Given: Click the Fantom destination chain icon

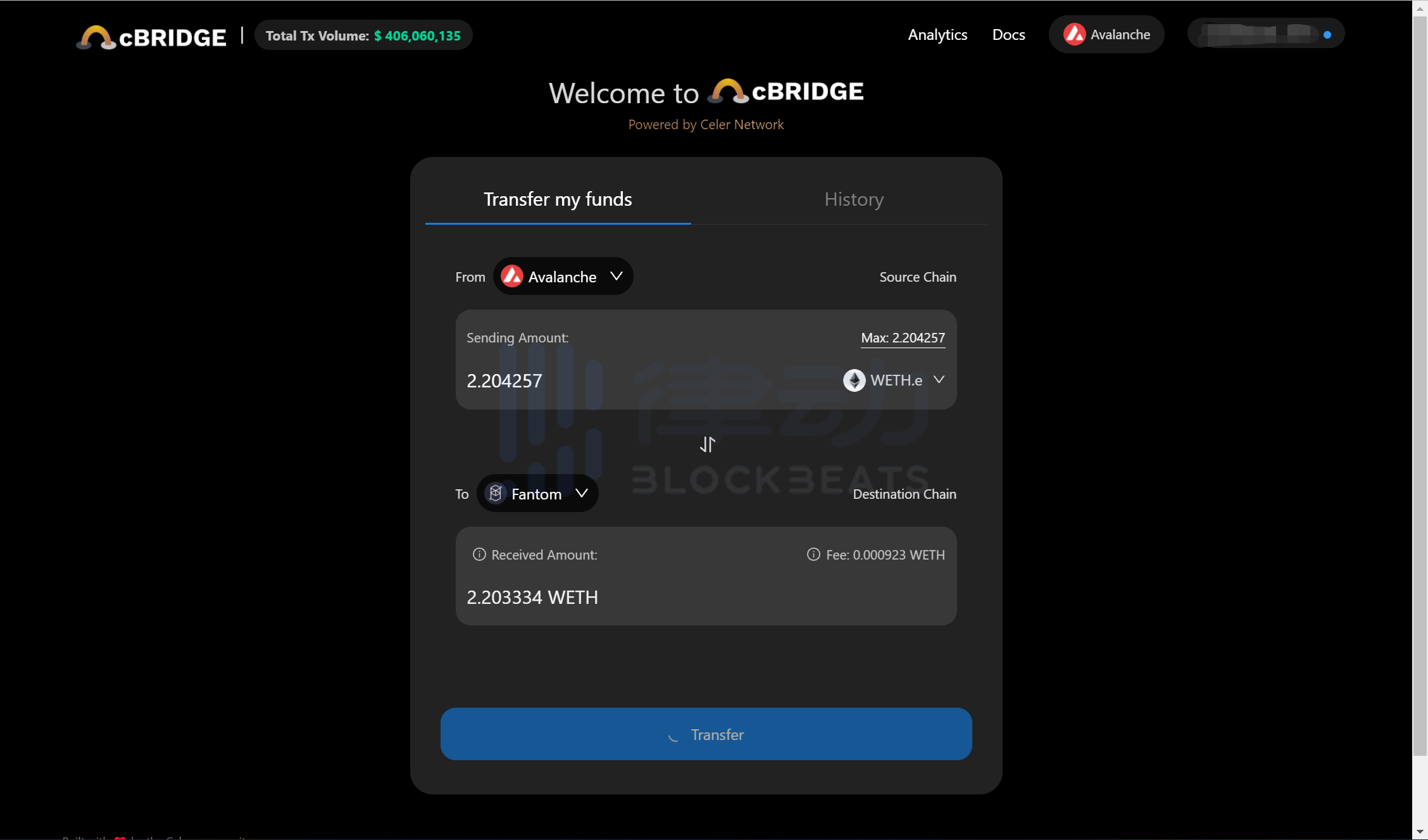Looking at the screenshot, I should coord(495,493).
